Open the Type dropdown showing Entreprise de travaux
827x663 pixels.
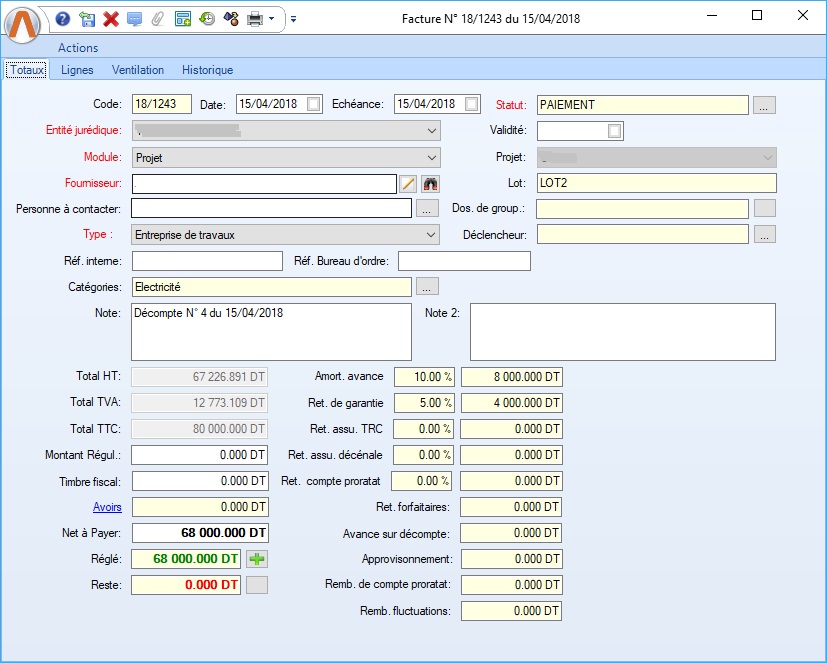click(431, 235)
